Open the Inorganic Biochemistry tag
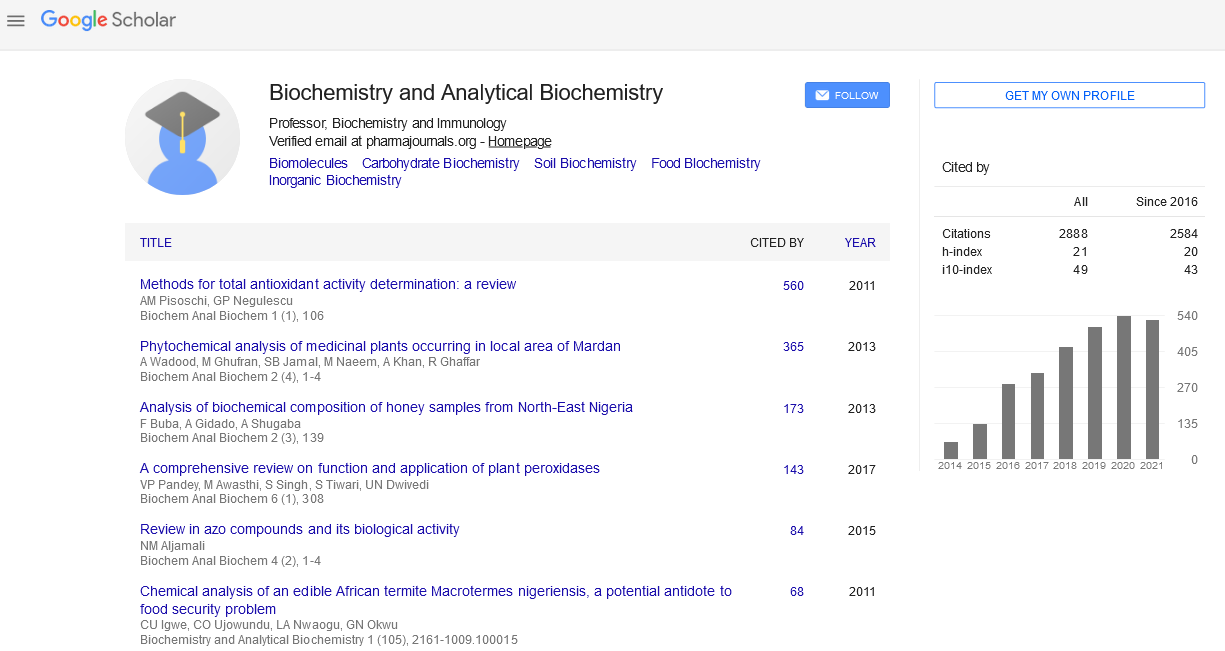 [335, 180]
